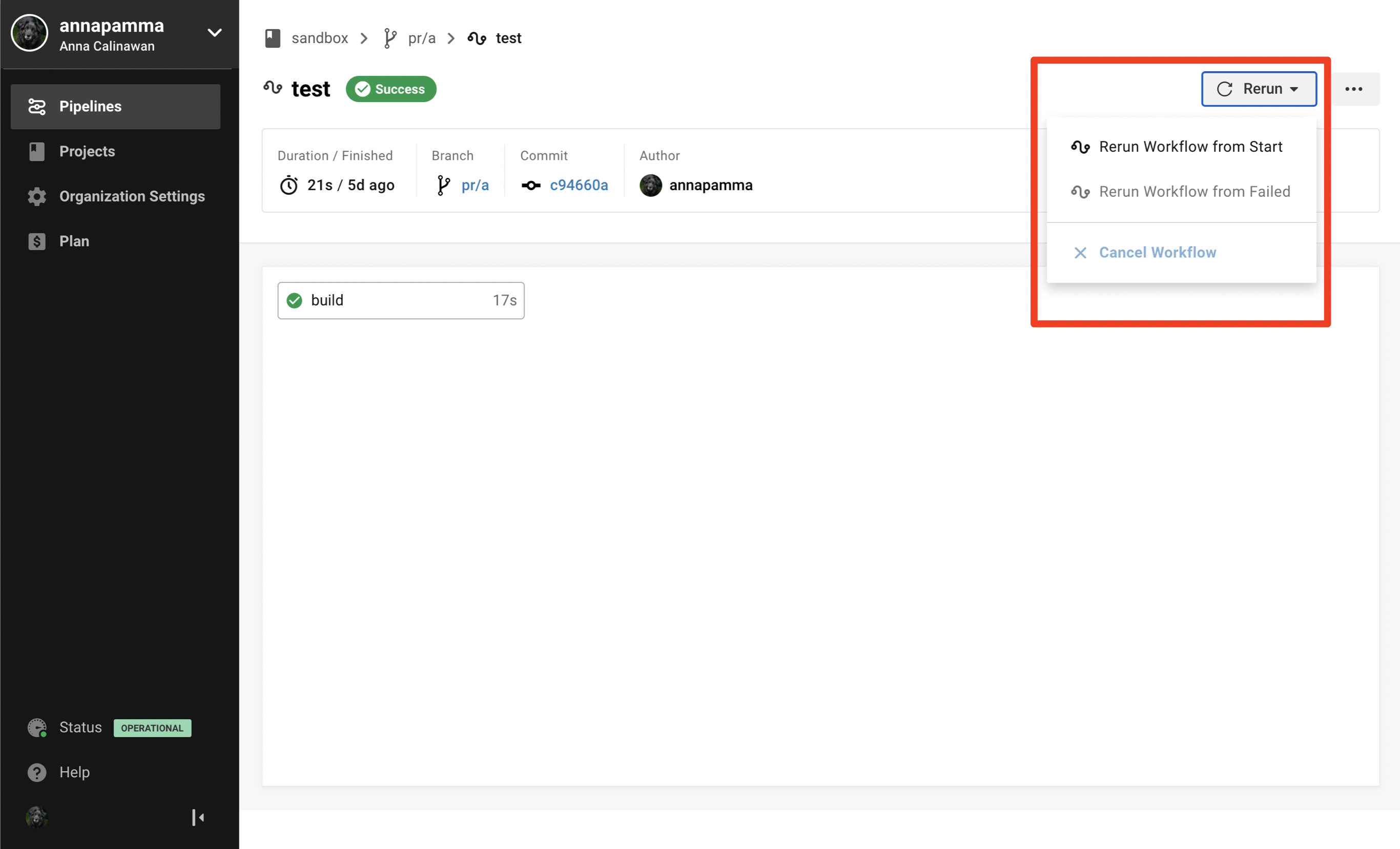Click the Pipelines sidebar icon
This screenshot has width=1400, height=849.
(x=37, y=106)
